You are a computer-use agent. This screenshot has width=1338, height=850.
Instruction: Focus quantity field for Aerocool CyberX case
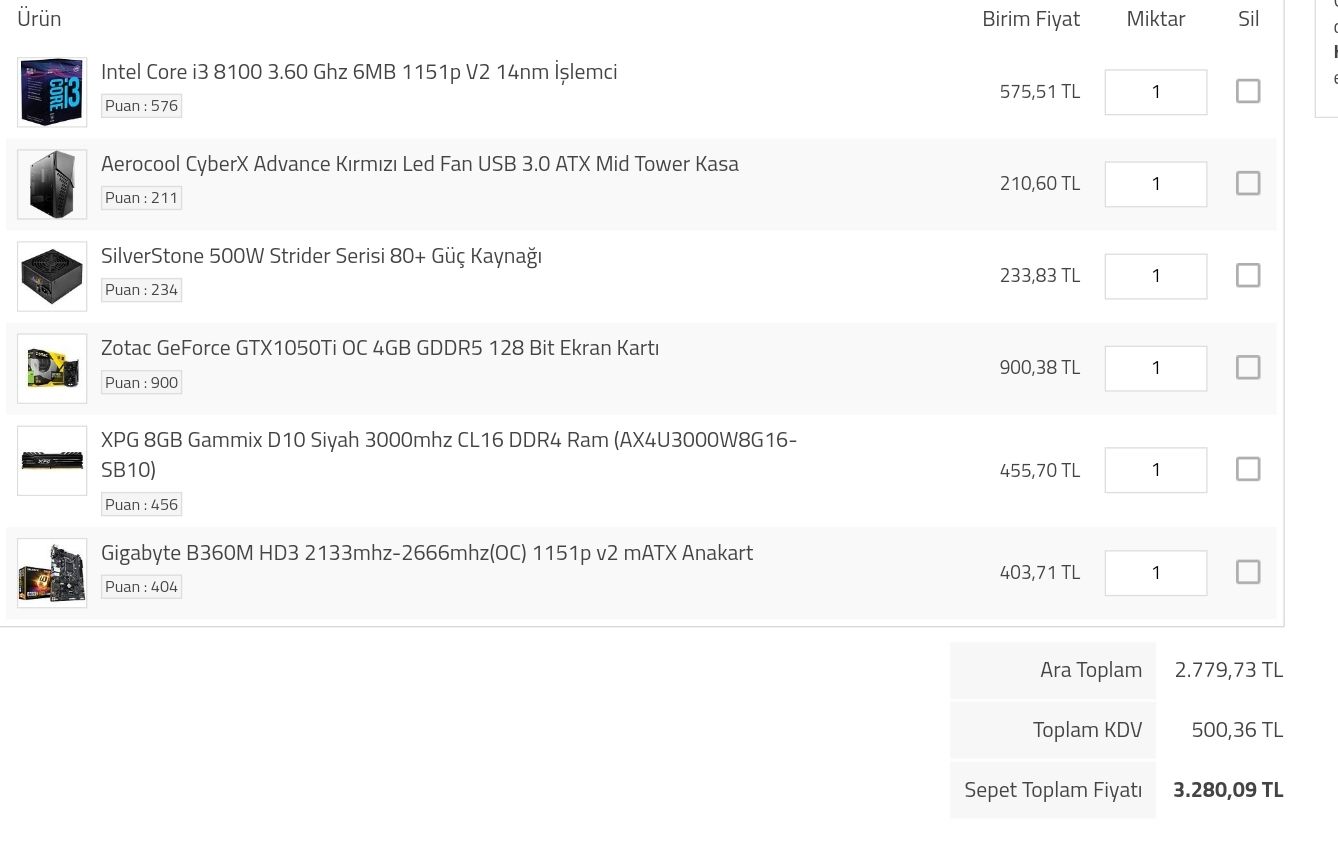click(1155, 184)
